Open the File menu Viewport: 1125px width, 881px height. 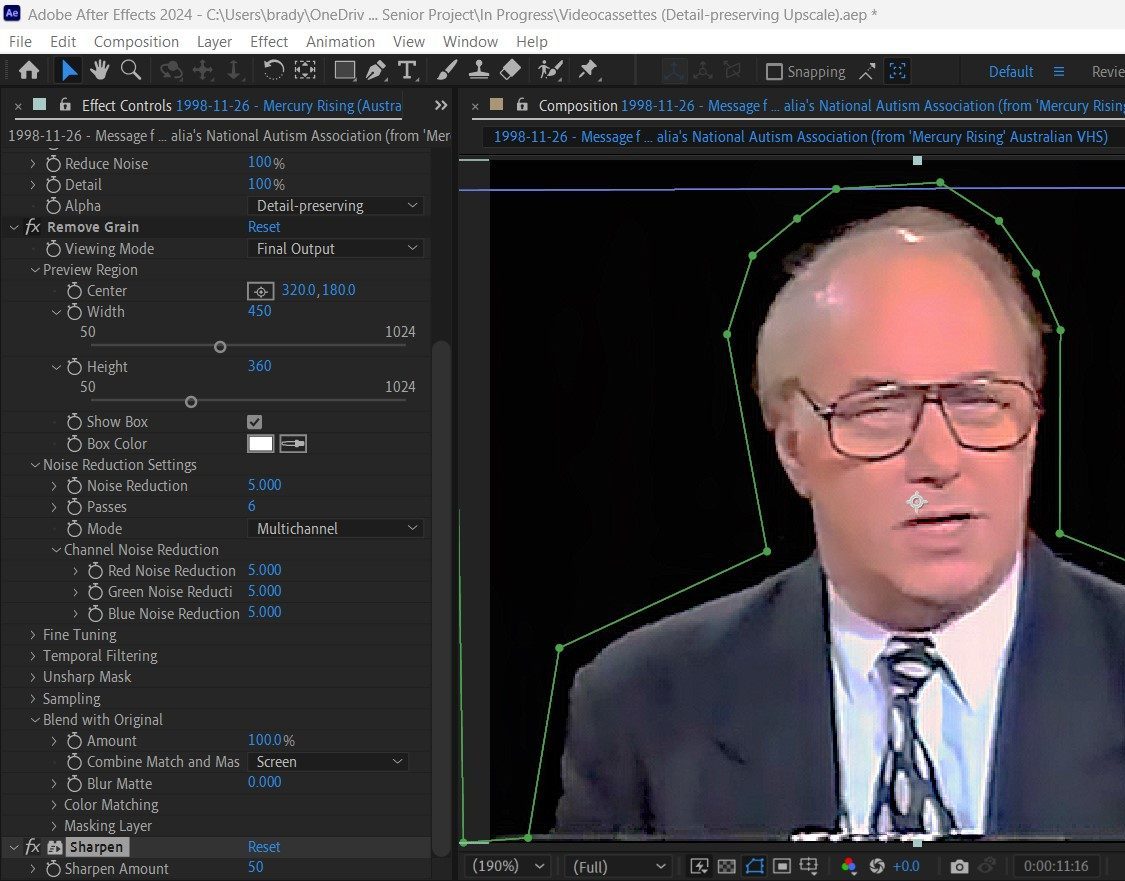pyautogui.click(x=20, y=42)
